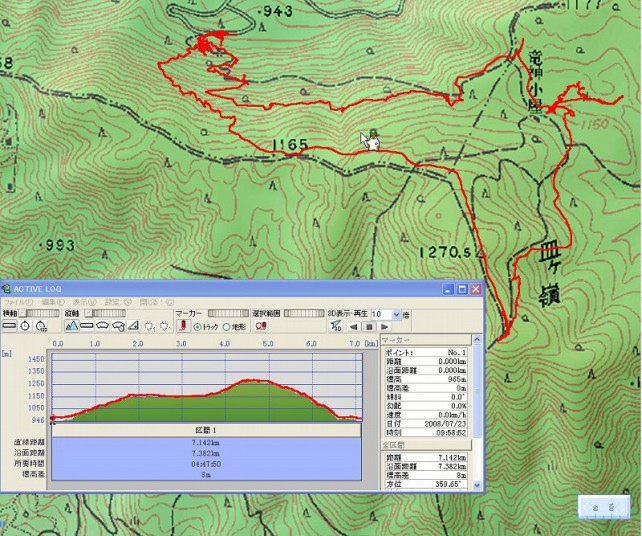Click the red marker pin icon
The height and width of the screenshot is (536, 642).
183,326
